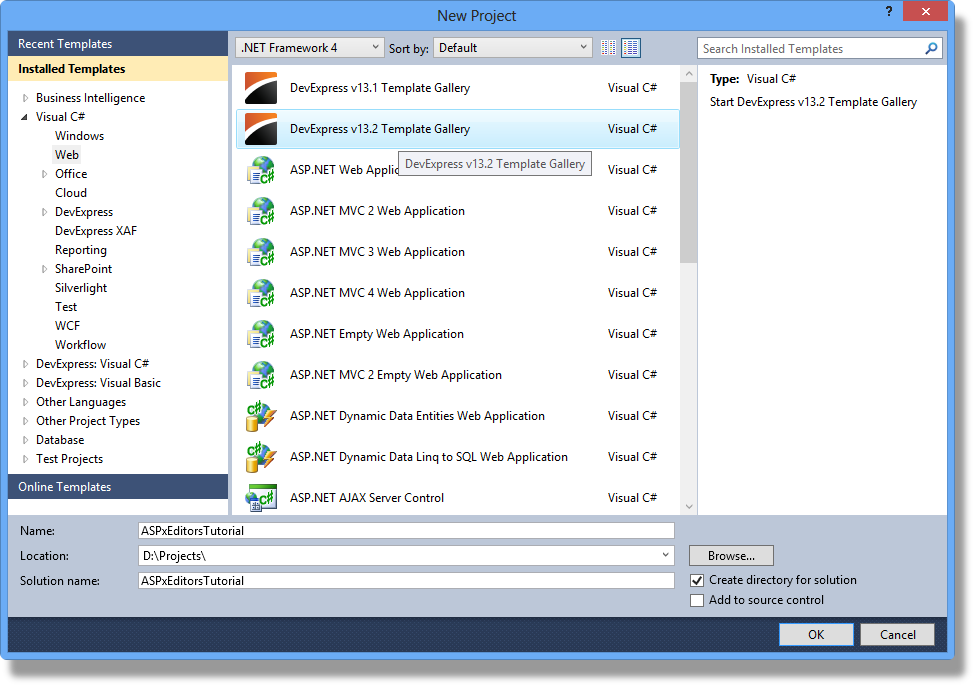Expand DevExpress: Visual Basic node
The height and width of the screenshot is (687, 975).
click(x=25, y=383)
